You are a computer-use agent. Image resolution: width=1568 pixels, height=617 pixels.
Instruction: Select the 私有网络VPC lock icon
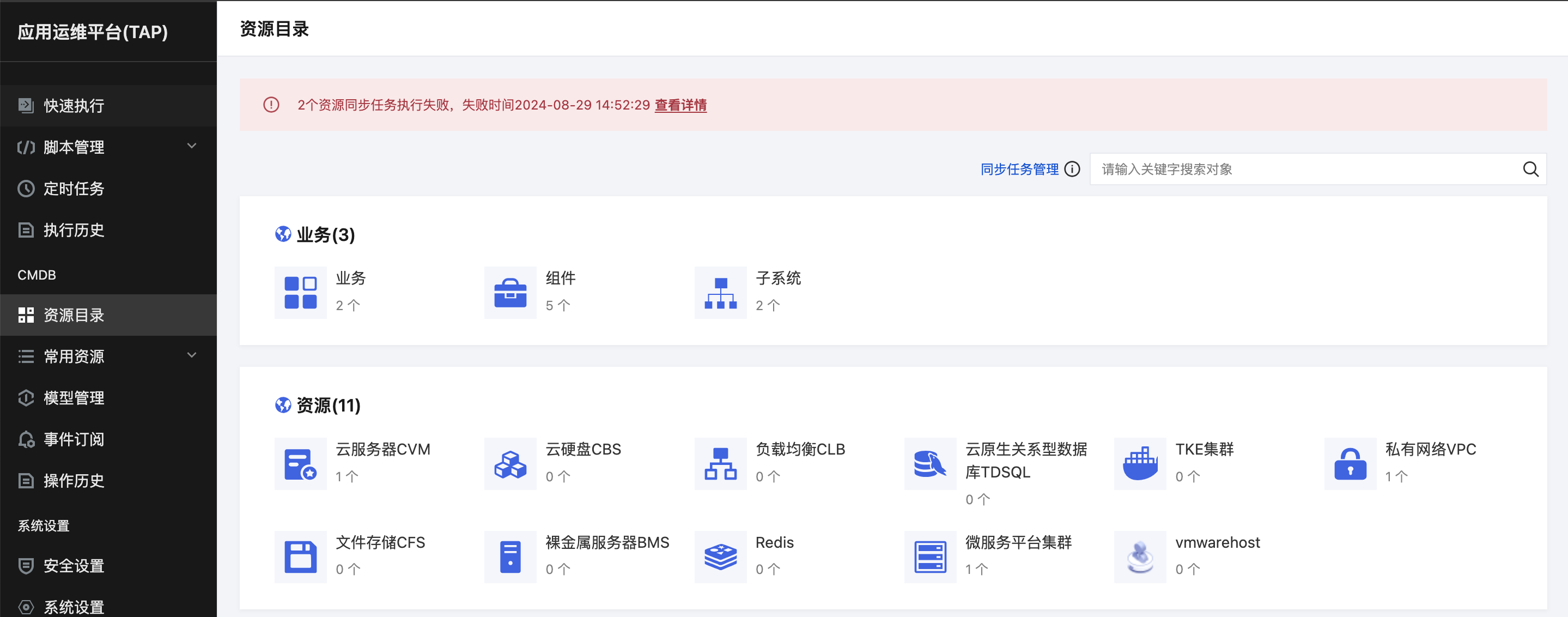[1350, 464]
